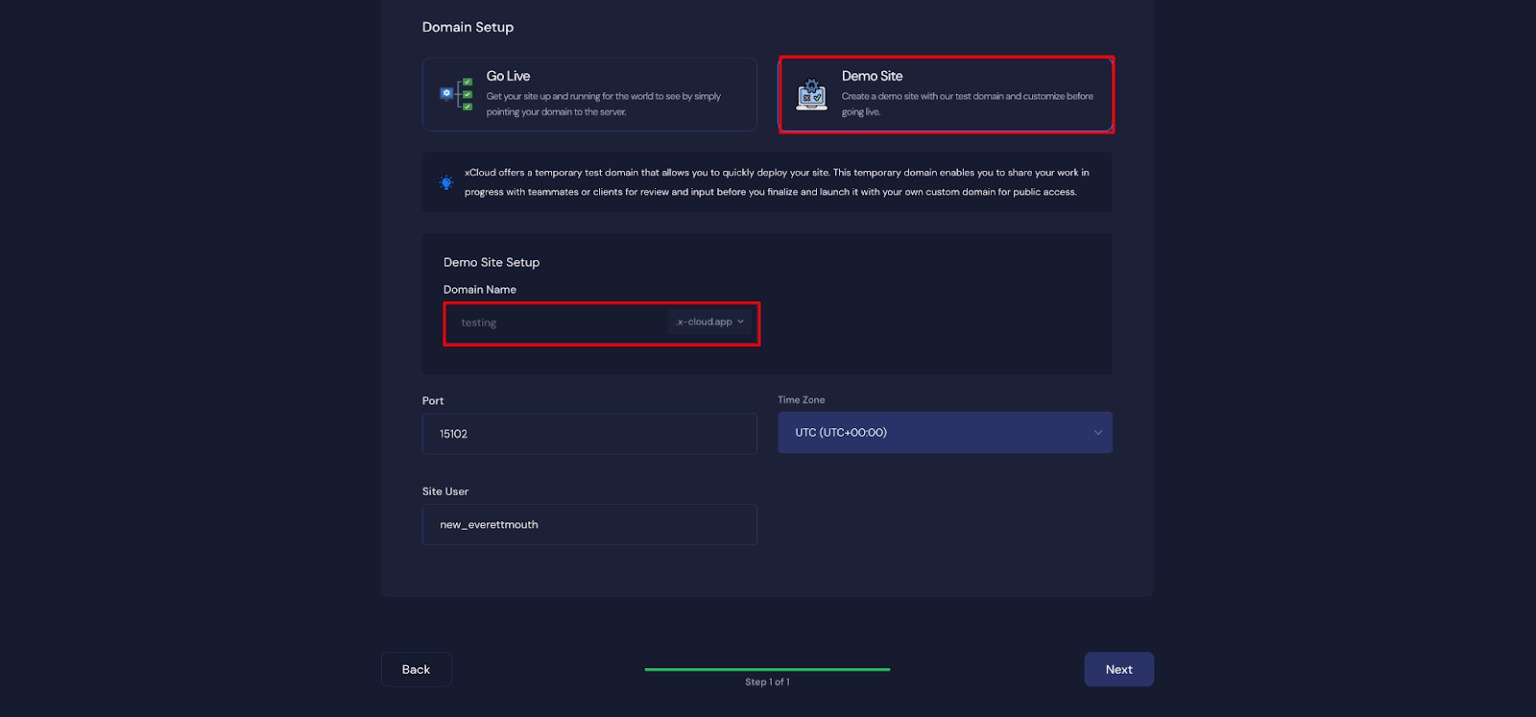The width and height of the screenshot is (1536, 717).
Task: Click the Step 1 of 1 label
Action: coord(767,682)
